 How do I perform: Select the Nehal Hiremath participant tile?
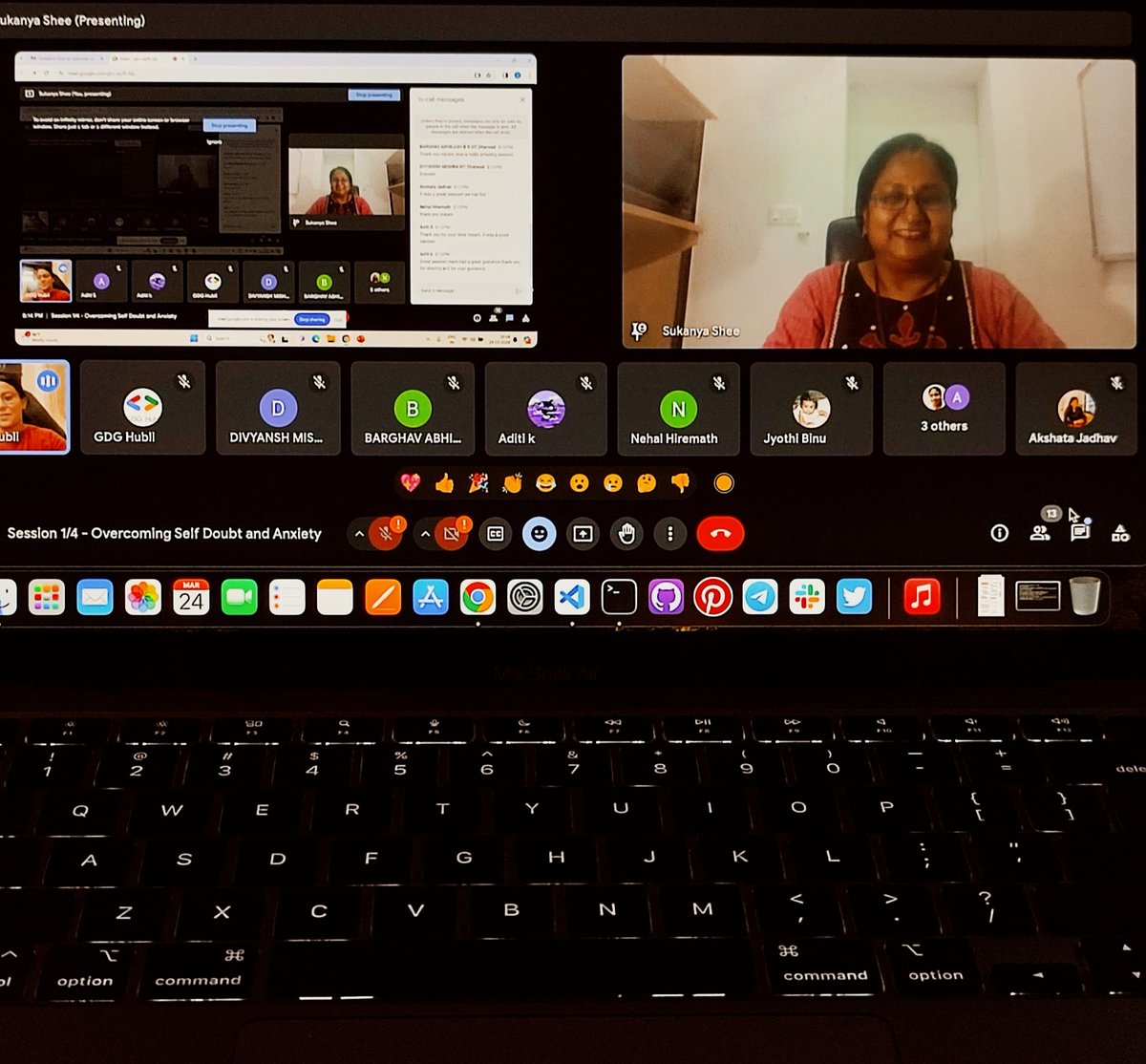click(x=678, y=408)
